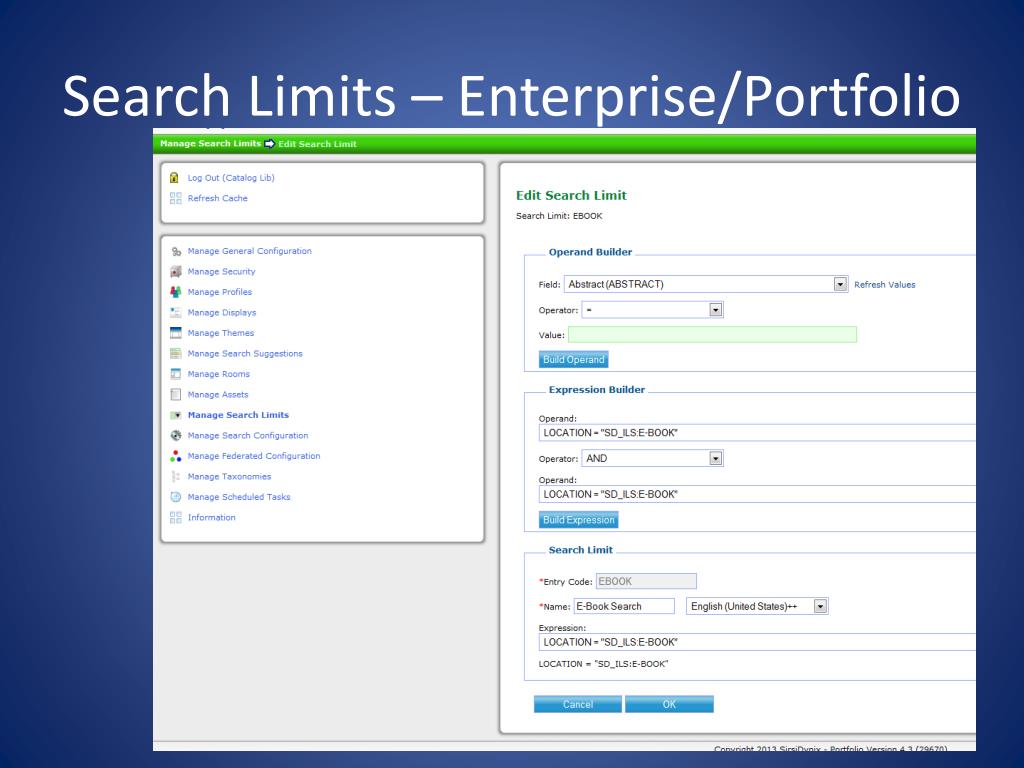Click the Manage Search Limits icon
The image size is (1024, 768).
click(x=176, y=415)
